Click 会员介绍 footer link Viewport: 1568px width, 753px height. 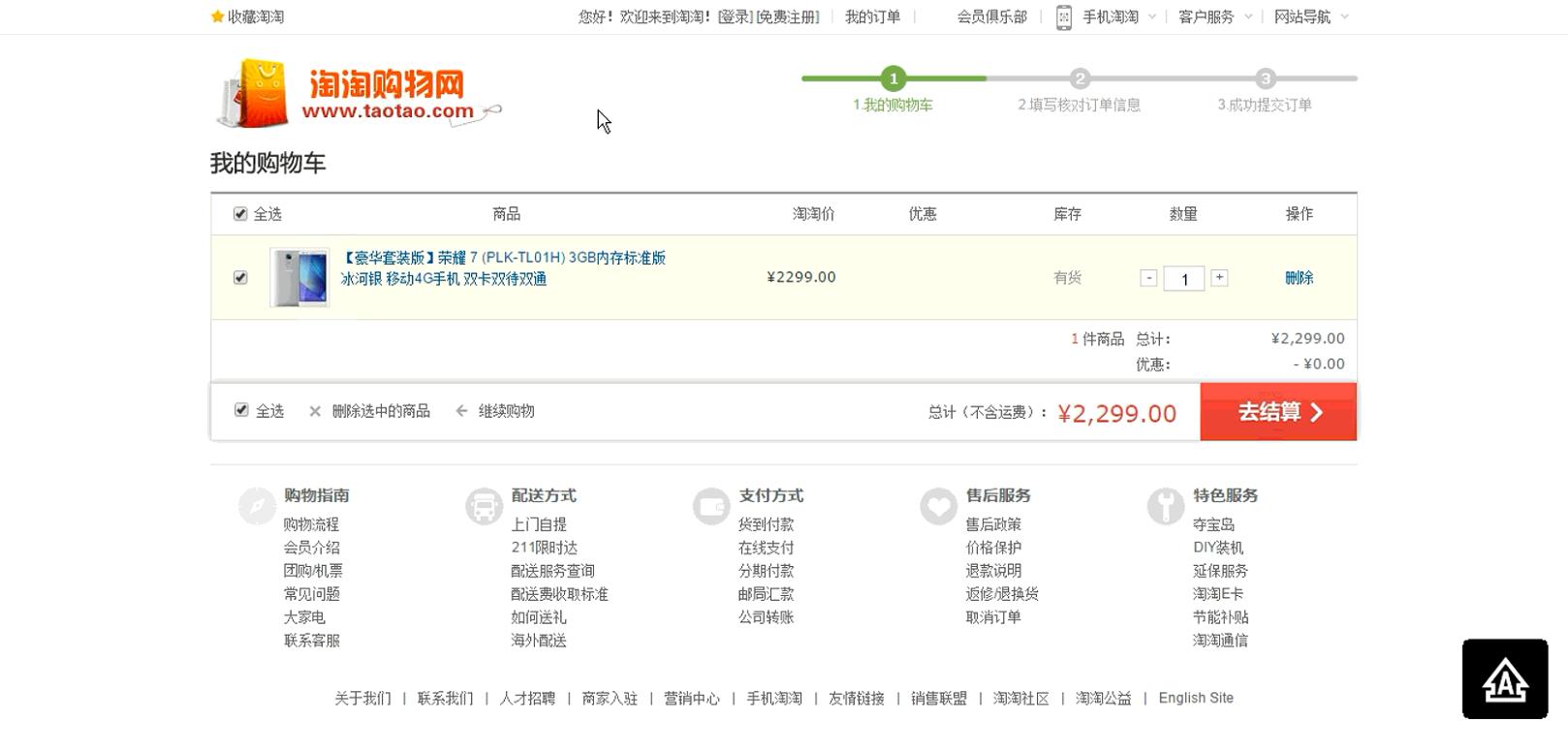point(311,548)
